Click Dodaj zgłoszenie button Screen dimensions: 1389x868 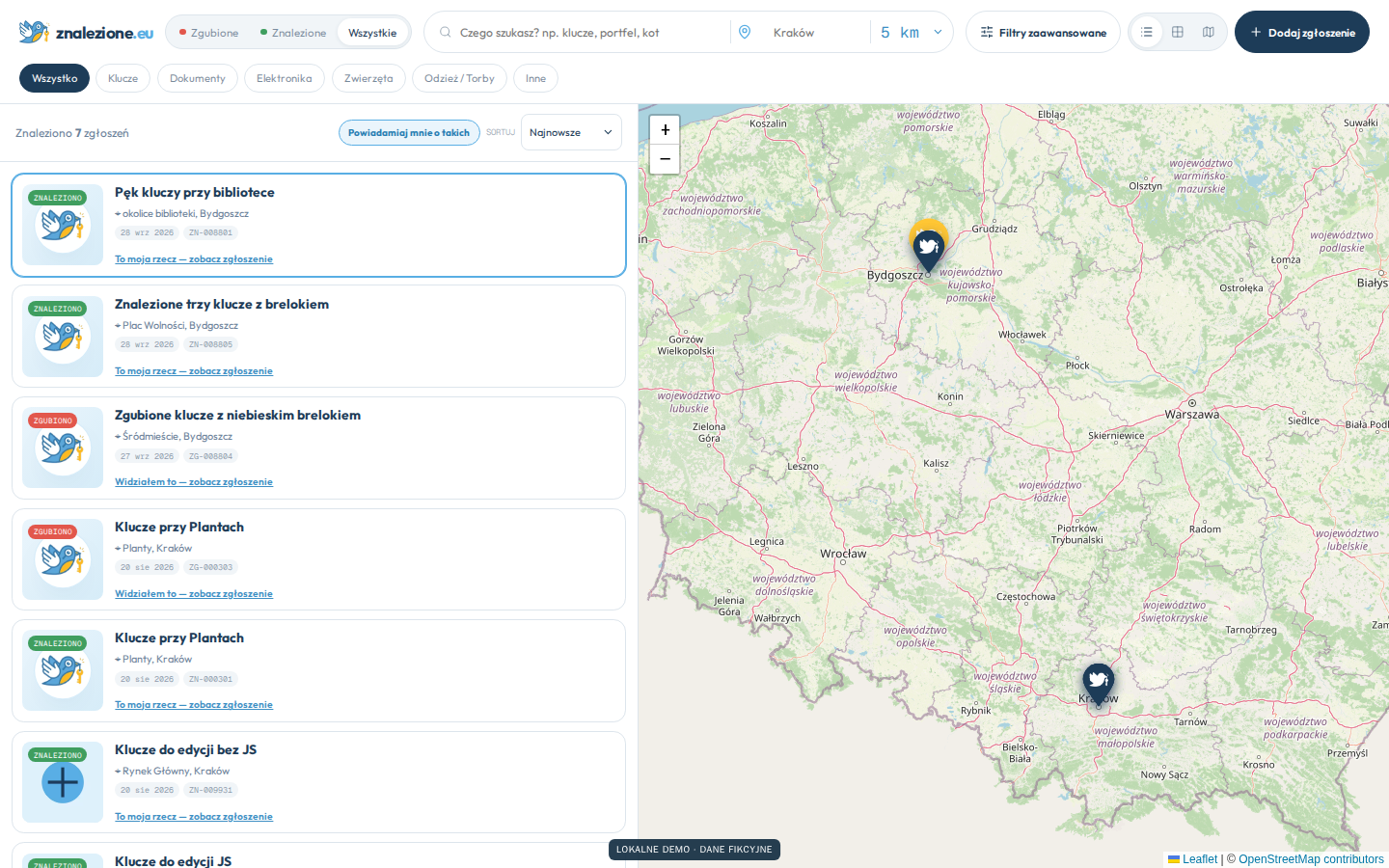(1302, 32)
